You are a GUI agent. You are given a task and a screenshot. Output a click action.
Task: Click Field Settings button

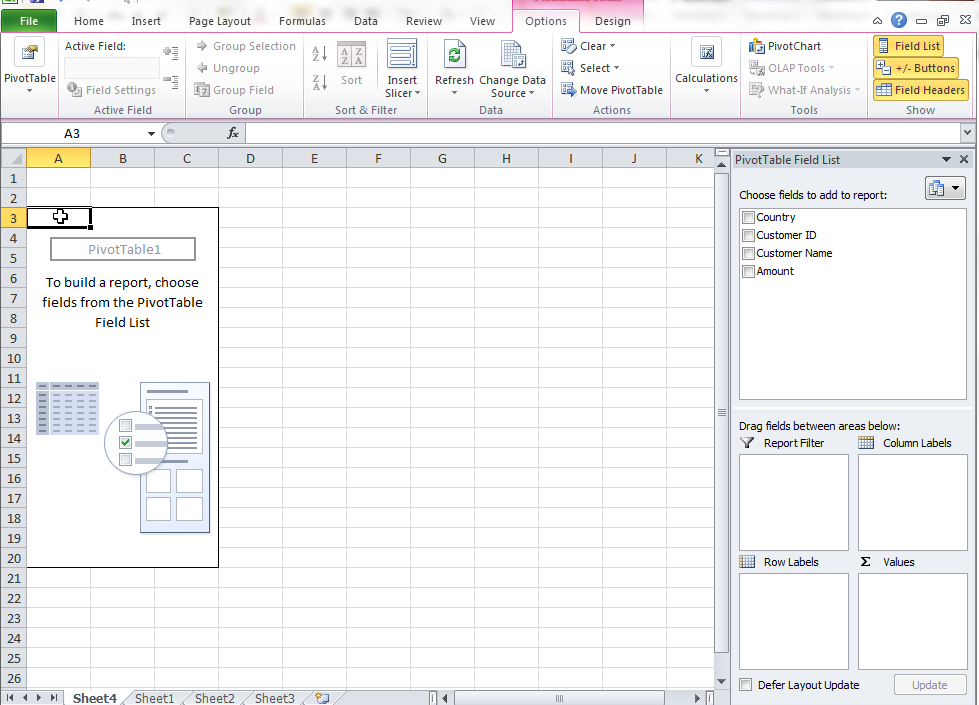click(x=111, y=90)
